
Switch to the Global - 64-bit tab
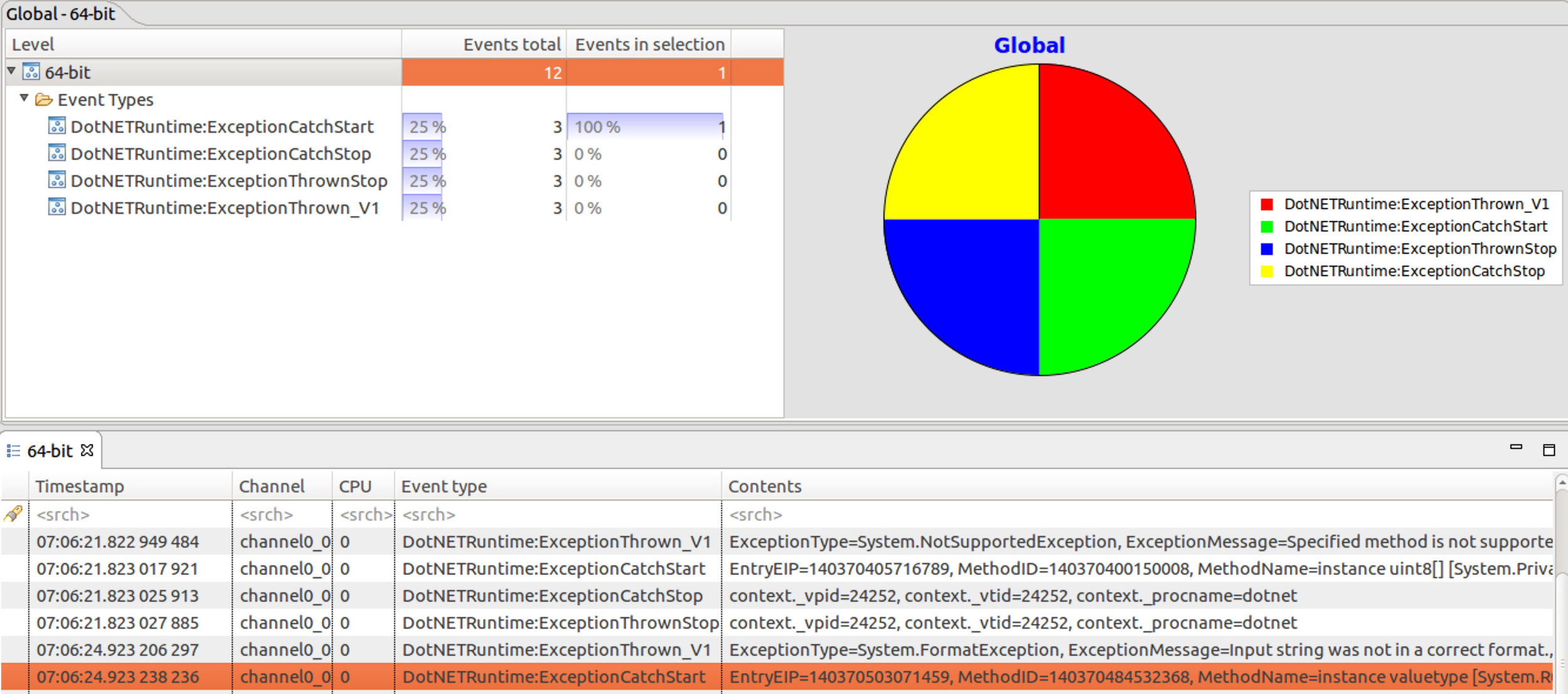(61, 14)
